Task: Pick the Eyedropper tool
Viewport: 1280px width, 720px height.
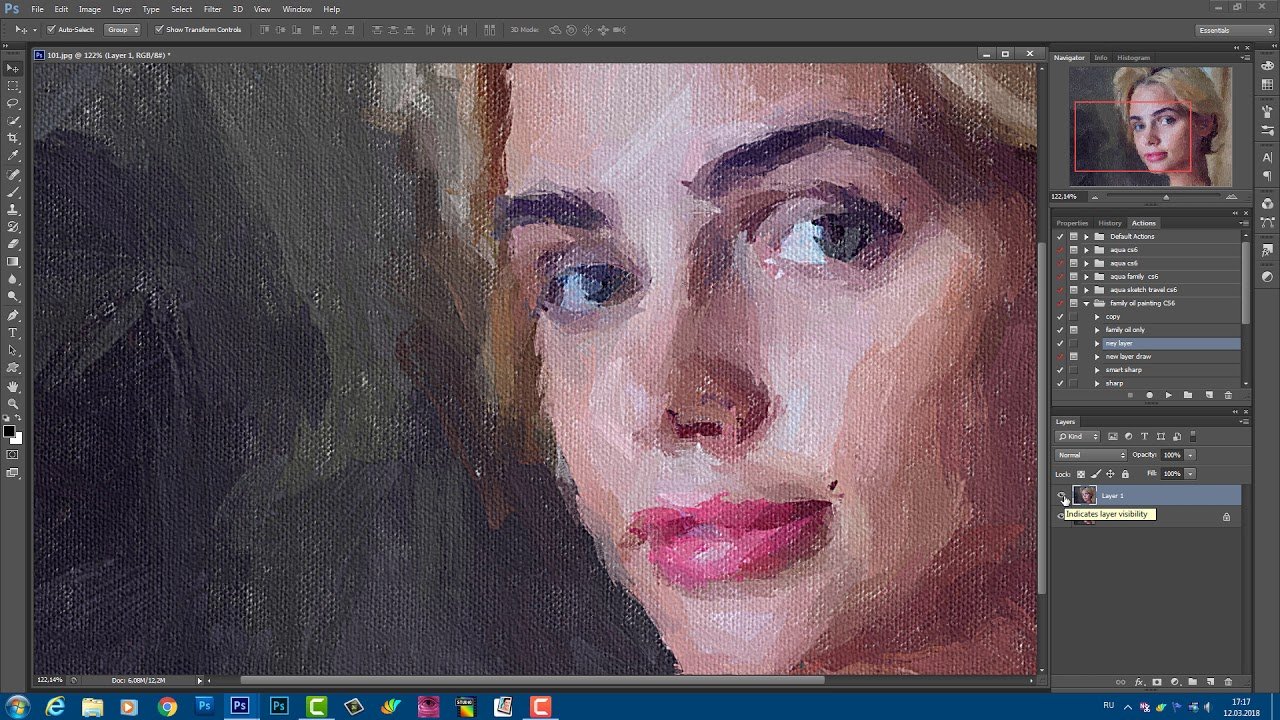Action: [x=13, y=156]
